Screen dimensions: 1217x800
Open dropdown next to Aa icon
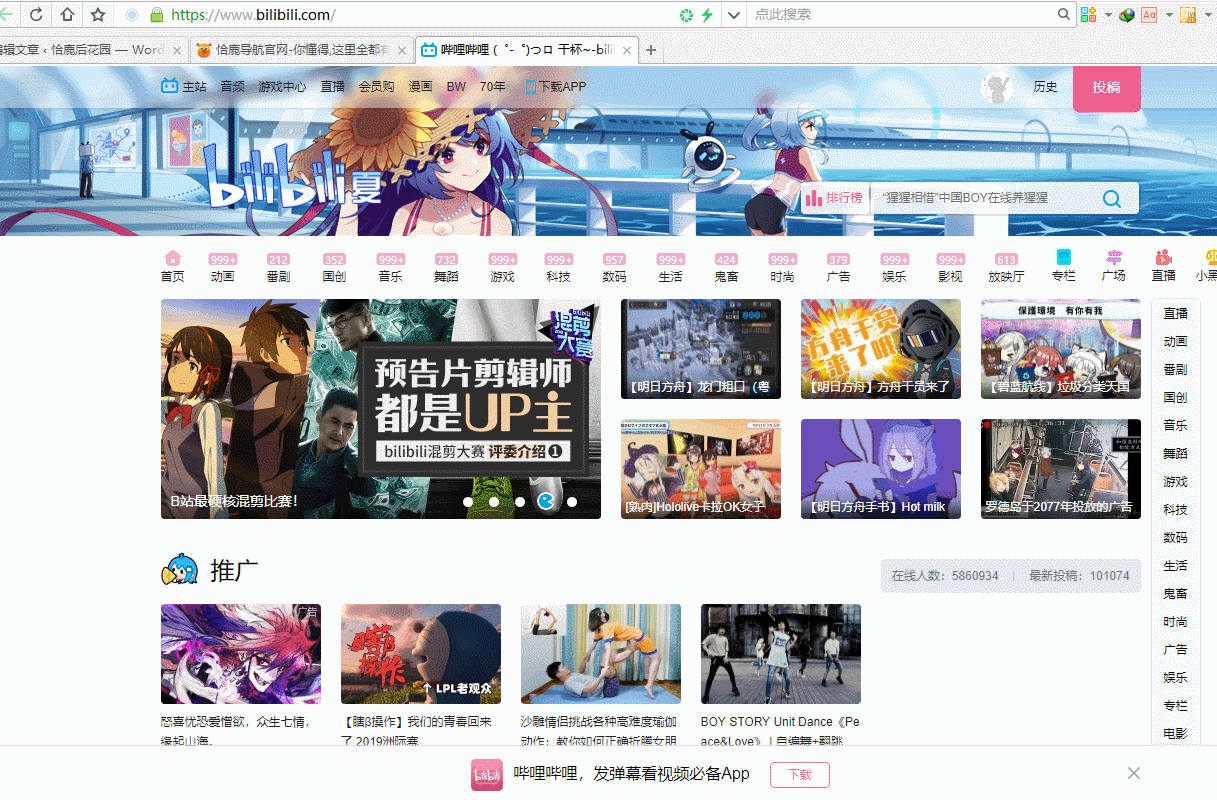point(1168,15)
